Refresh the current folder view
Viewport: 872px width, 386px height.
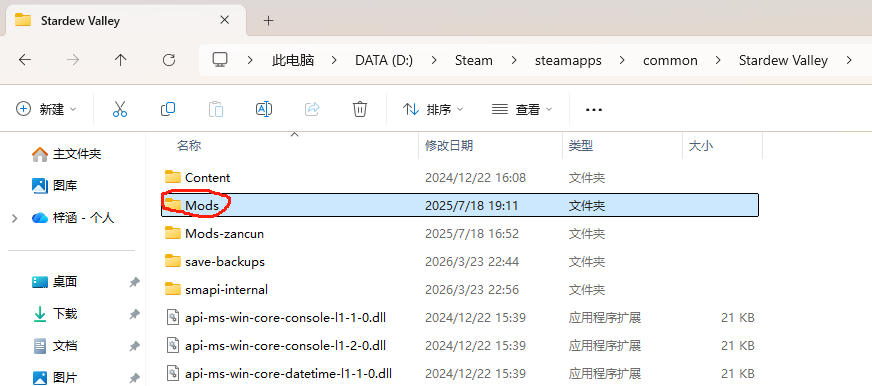tap(169, 60)
